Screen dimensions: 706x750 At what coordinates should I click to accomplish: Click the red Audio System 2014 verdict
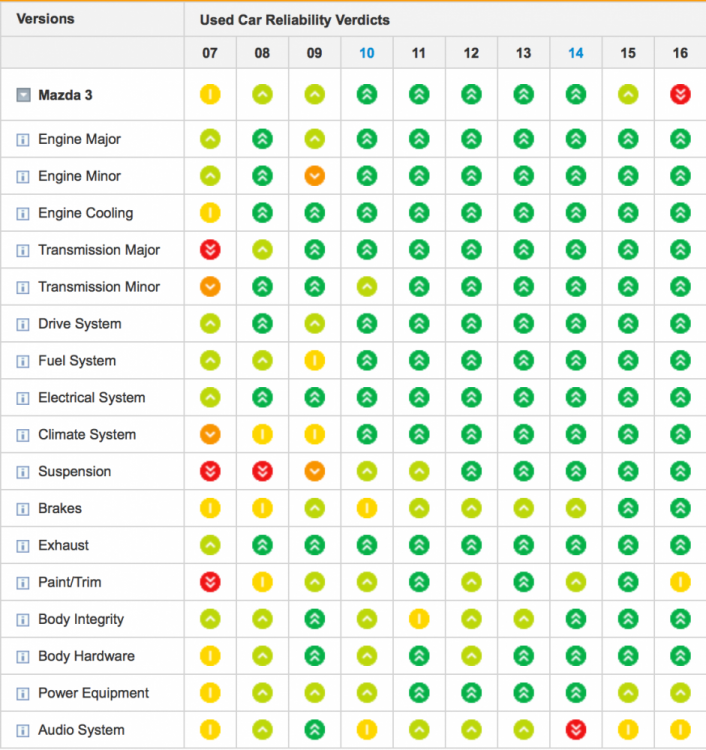point(575,730)
